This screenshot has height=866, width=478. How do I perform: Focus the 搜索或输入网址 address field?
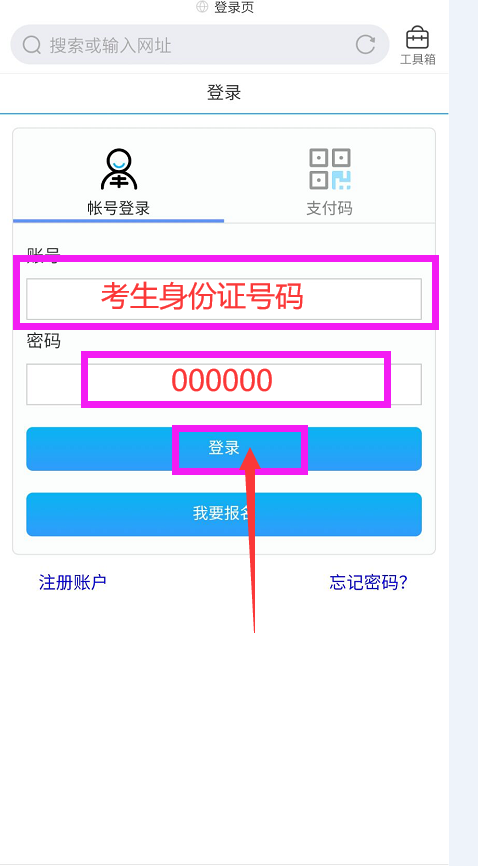coord(200,45)
